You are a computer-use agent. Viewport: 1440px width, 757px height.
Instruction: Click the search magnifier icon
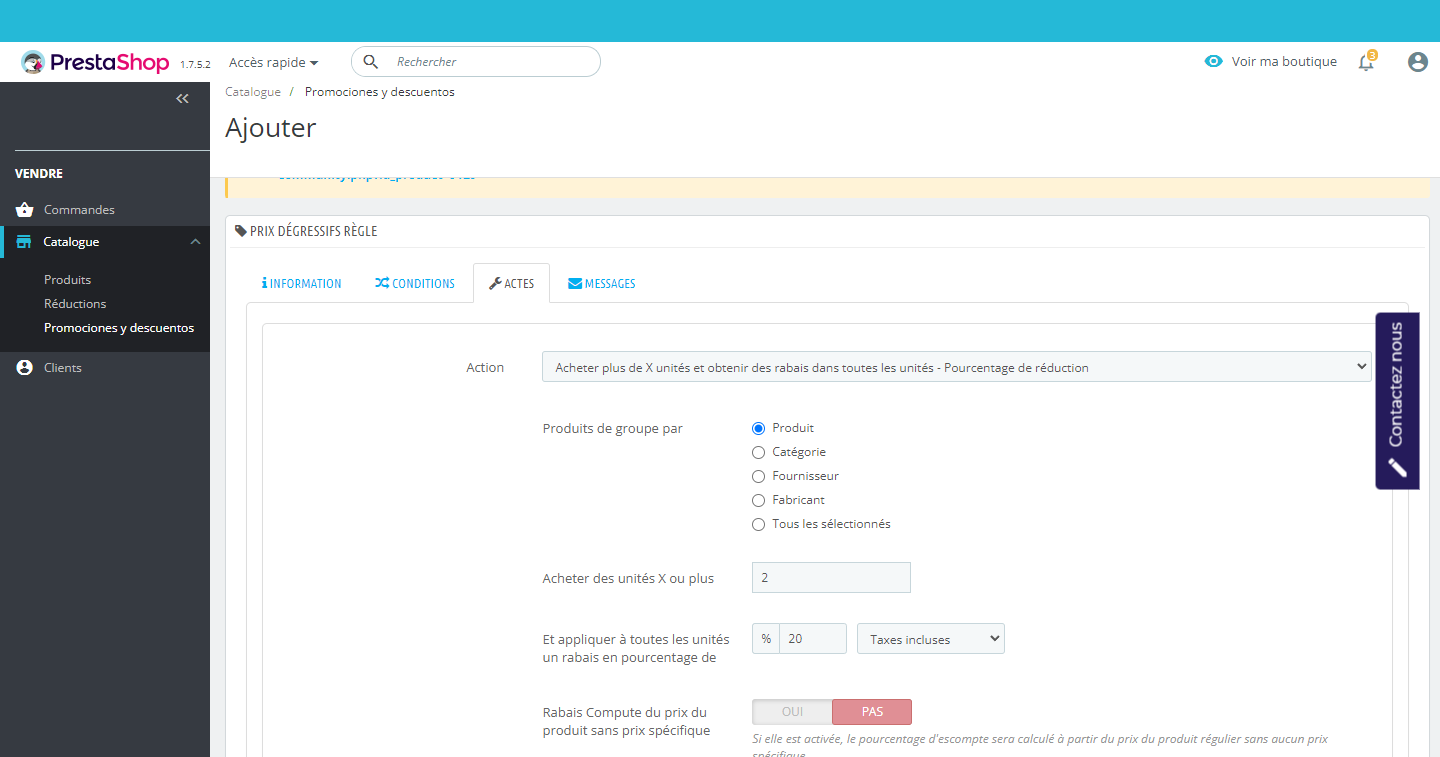pos(371,62)
